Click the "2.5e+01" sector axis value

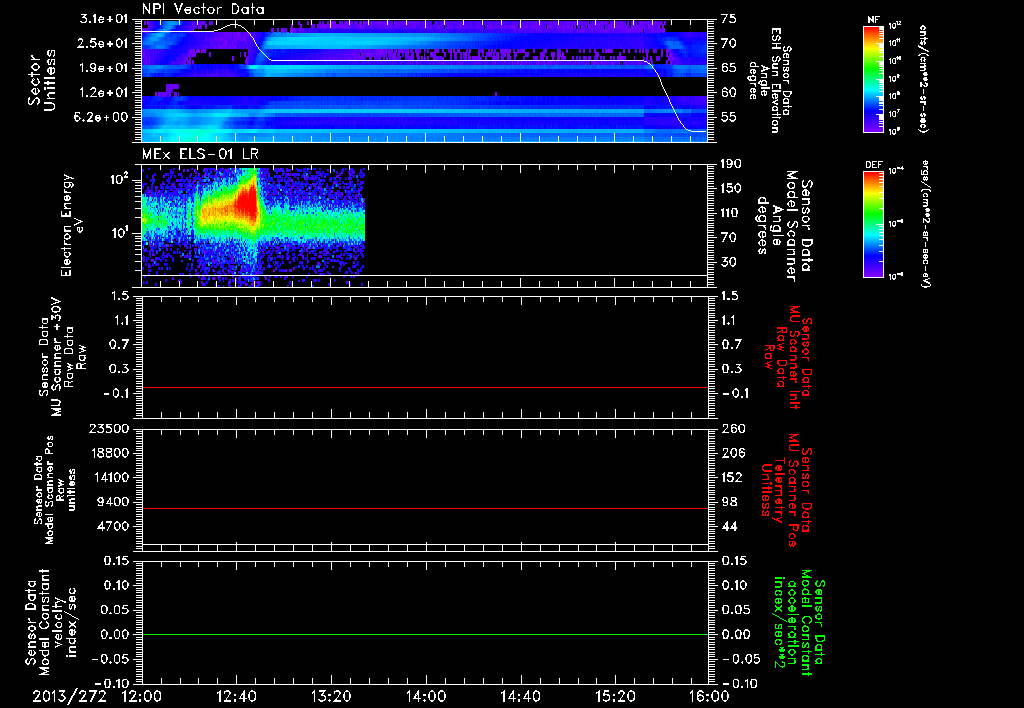tap(103, 43)
